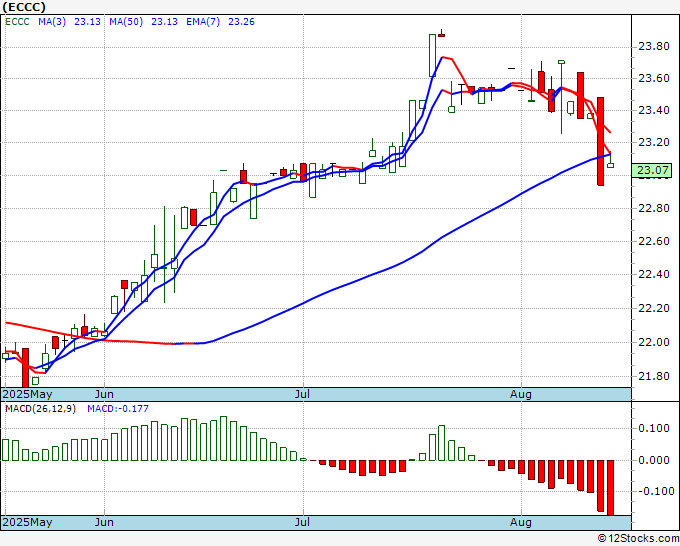This screenshot has width=680, height=546.
Task: Click Jun on the MACD panel time axis
Action: 104,522
